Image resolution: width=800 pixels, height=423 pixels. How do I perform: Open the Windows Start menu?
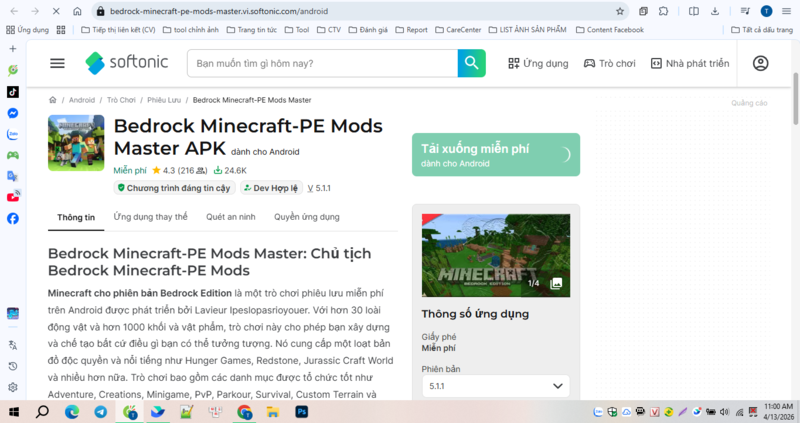pyautogui.click(x=14, y=412)
